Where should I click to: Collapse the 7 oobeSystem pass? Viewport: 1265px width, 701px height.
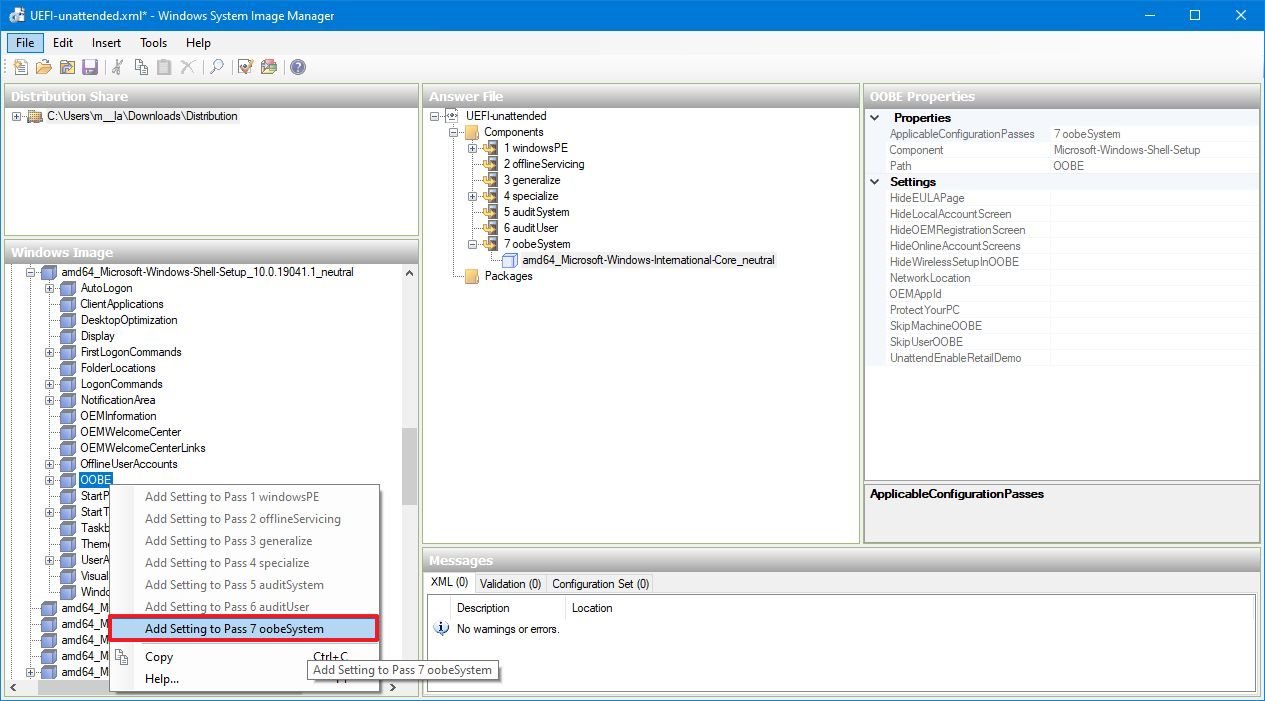click(473, 244)
